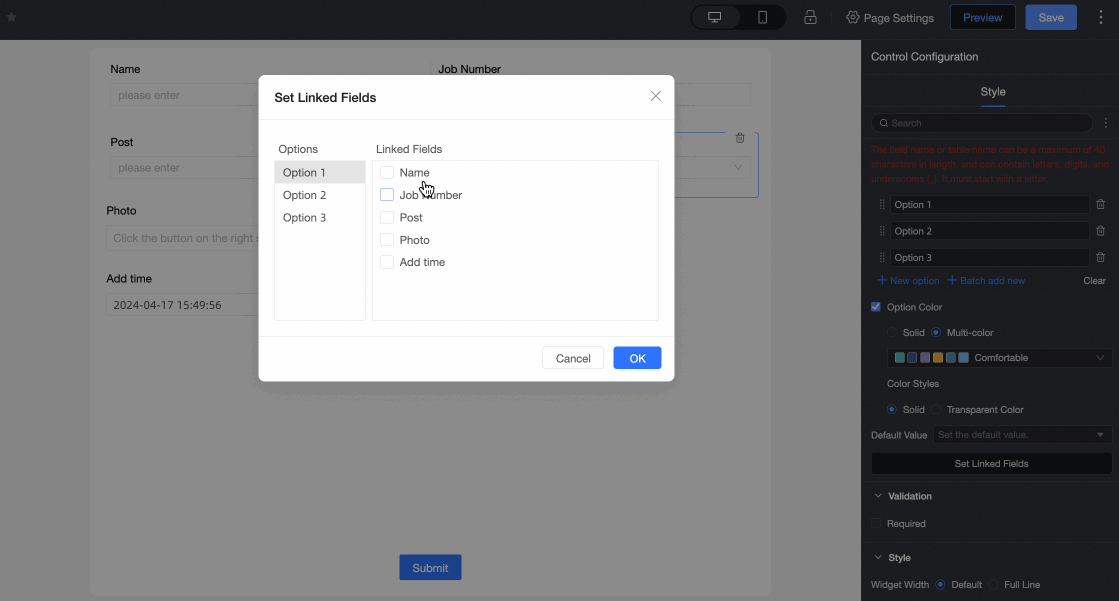Open the Default Value dropdown

pos(1022,435)
